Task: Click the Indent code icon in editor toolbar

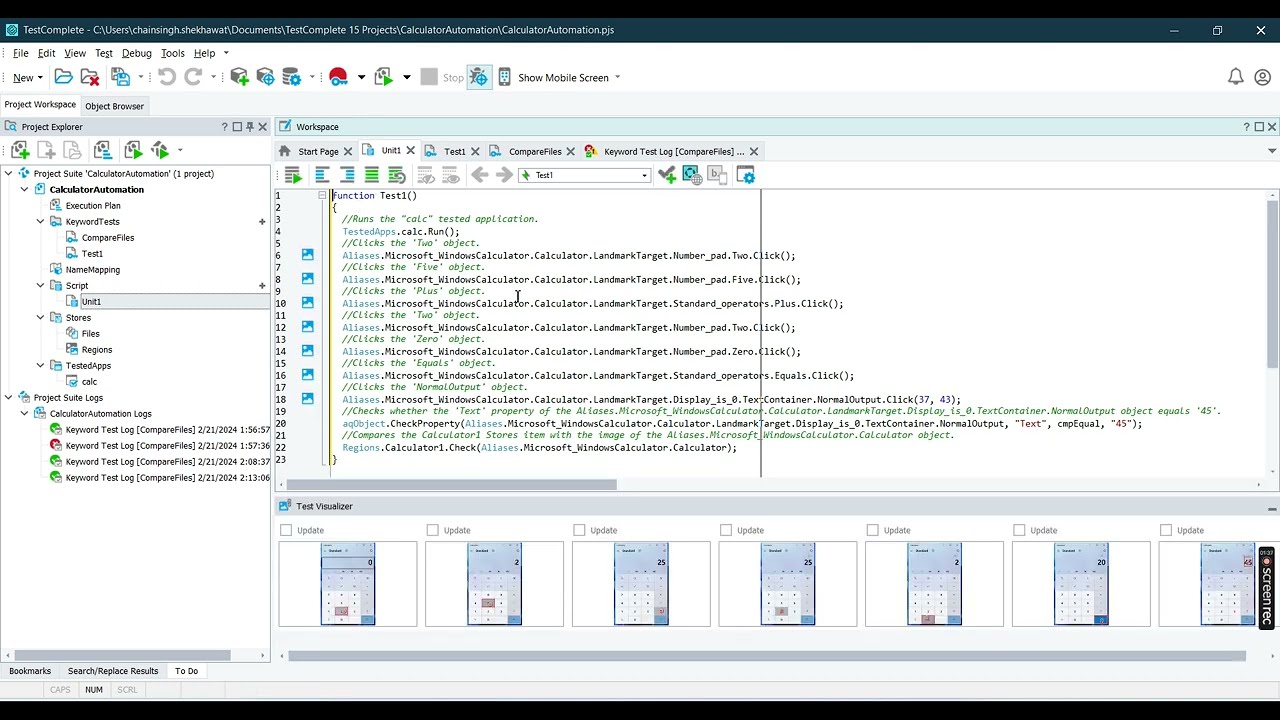Action: pos(347,175)
